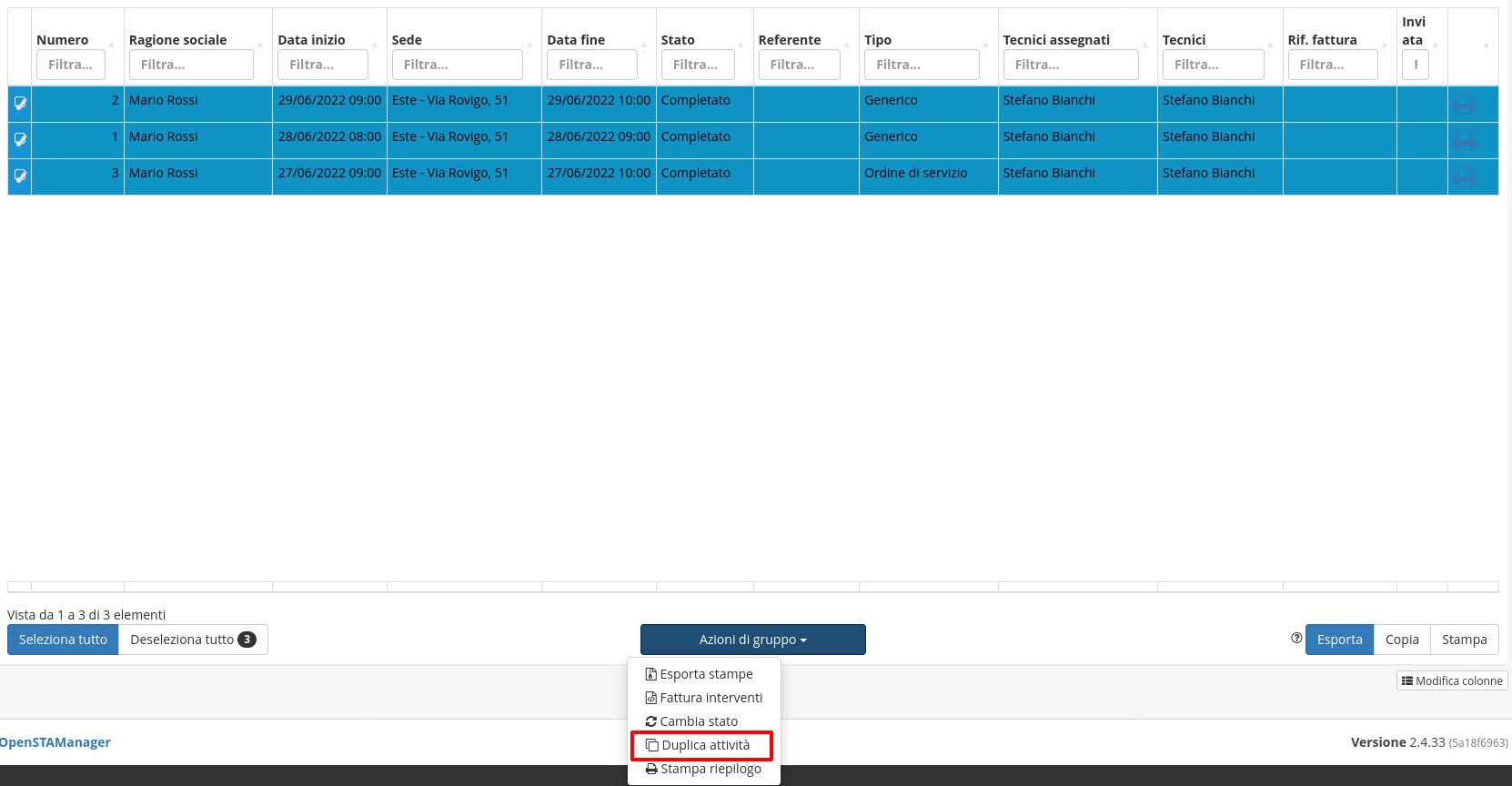The width and height of the screenshot is (1512, 786).
Task: Open the Modifica colonne options
Action: [x=1452, y=680]
